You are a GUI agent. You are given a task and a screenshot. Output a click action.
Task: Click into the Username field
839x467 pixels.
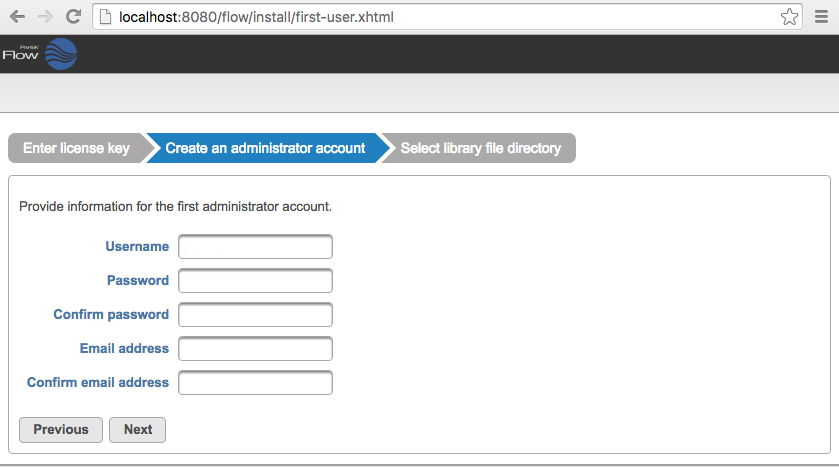(255, 247)
